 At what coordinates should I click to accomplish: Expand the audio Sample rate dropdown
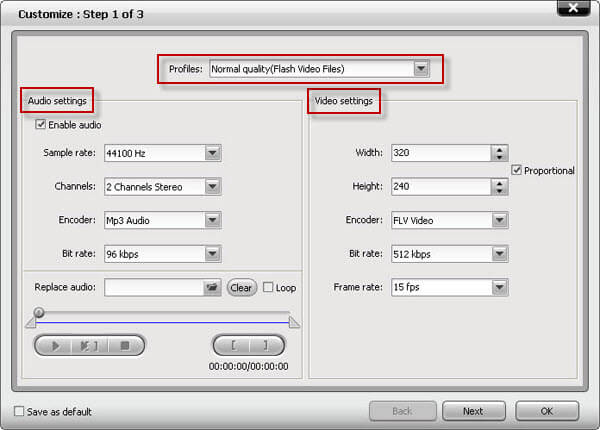point(213,153)
